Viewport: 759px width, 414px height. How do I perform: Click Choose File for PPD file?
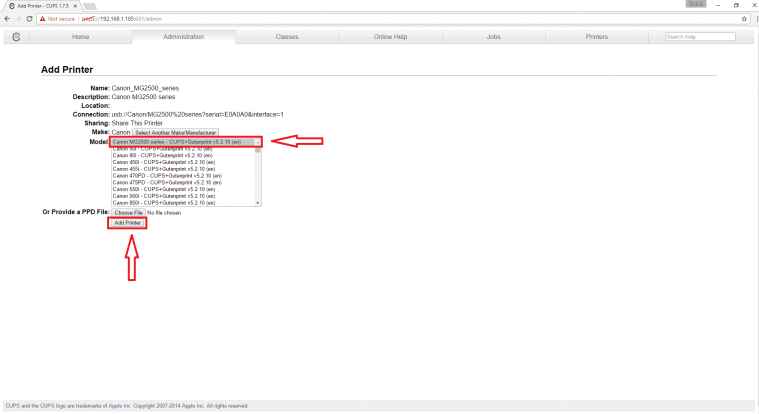coord(128,213)
